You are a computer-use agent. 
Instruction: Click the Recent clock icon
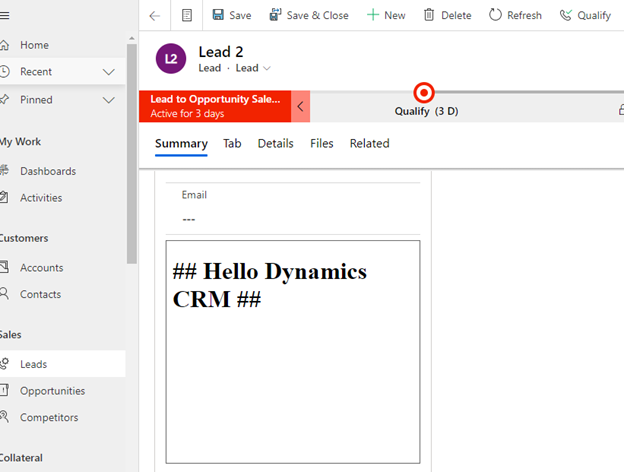pyautogui.click(x=4, y=72)
